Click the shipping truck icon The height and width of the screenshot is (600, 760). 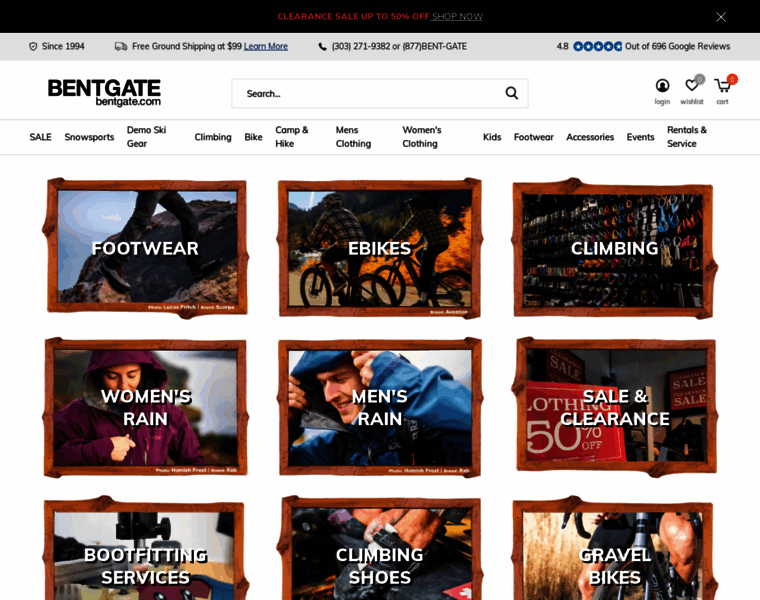coord(121,47)
